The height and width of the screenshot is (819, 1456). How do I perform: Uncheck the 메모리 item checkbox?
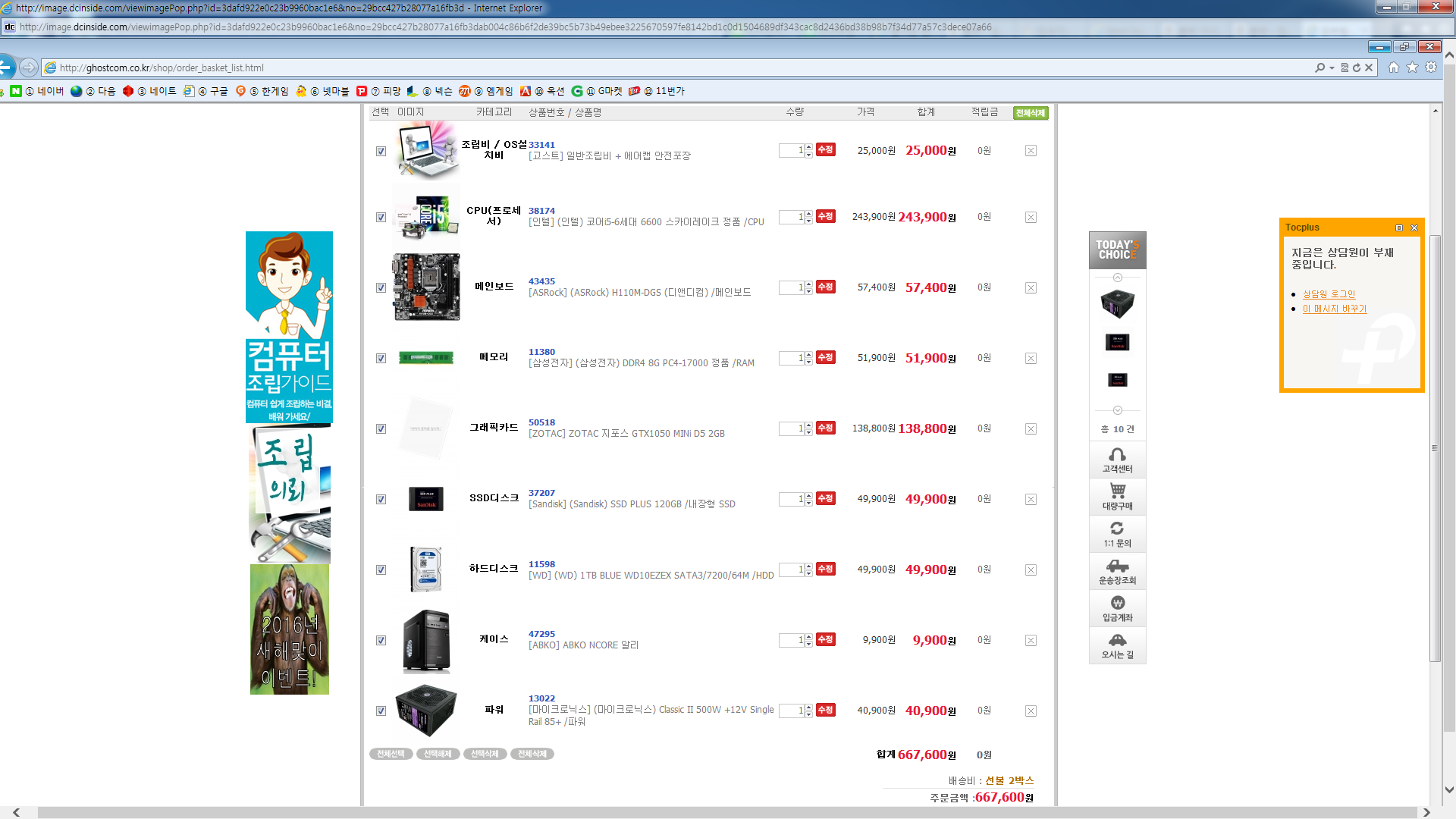click(381, 359)
